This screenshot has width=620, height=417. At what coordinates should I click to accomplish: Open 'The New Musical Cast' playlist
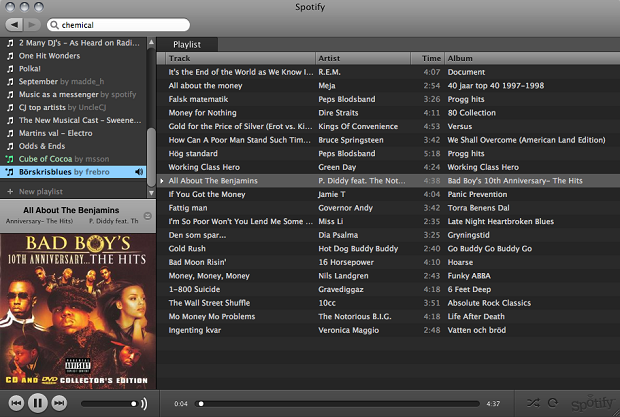73,120
